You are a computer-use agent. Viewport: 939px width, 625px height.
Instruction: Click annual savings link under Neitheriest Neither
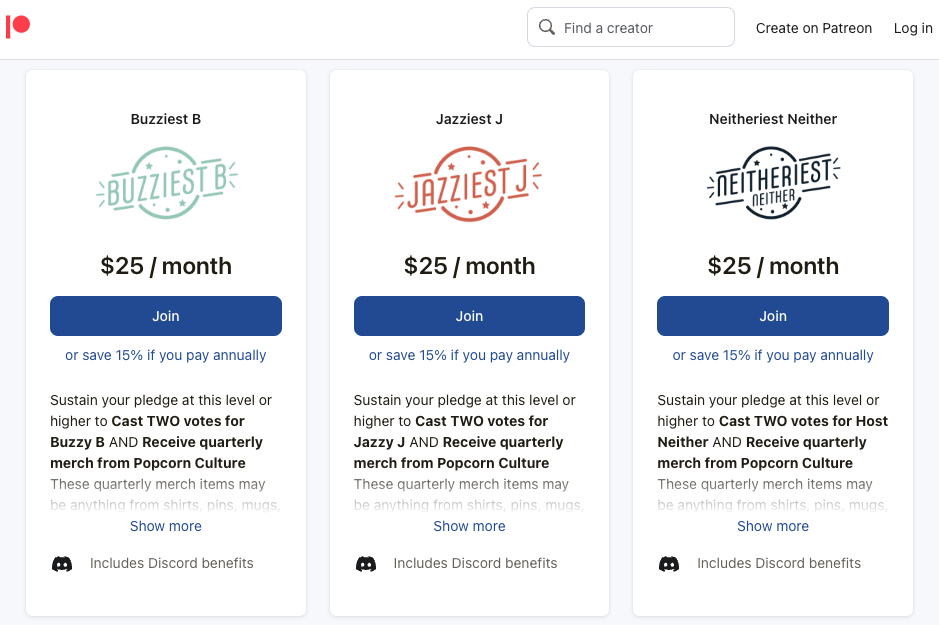[773, 355]
